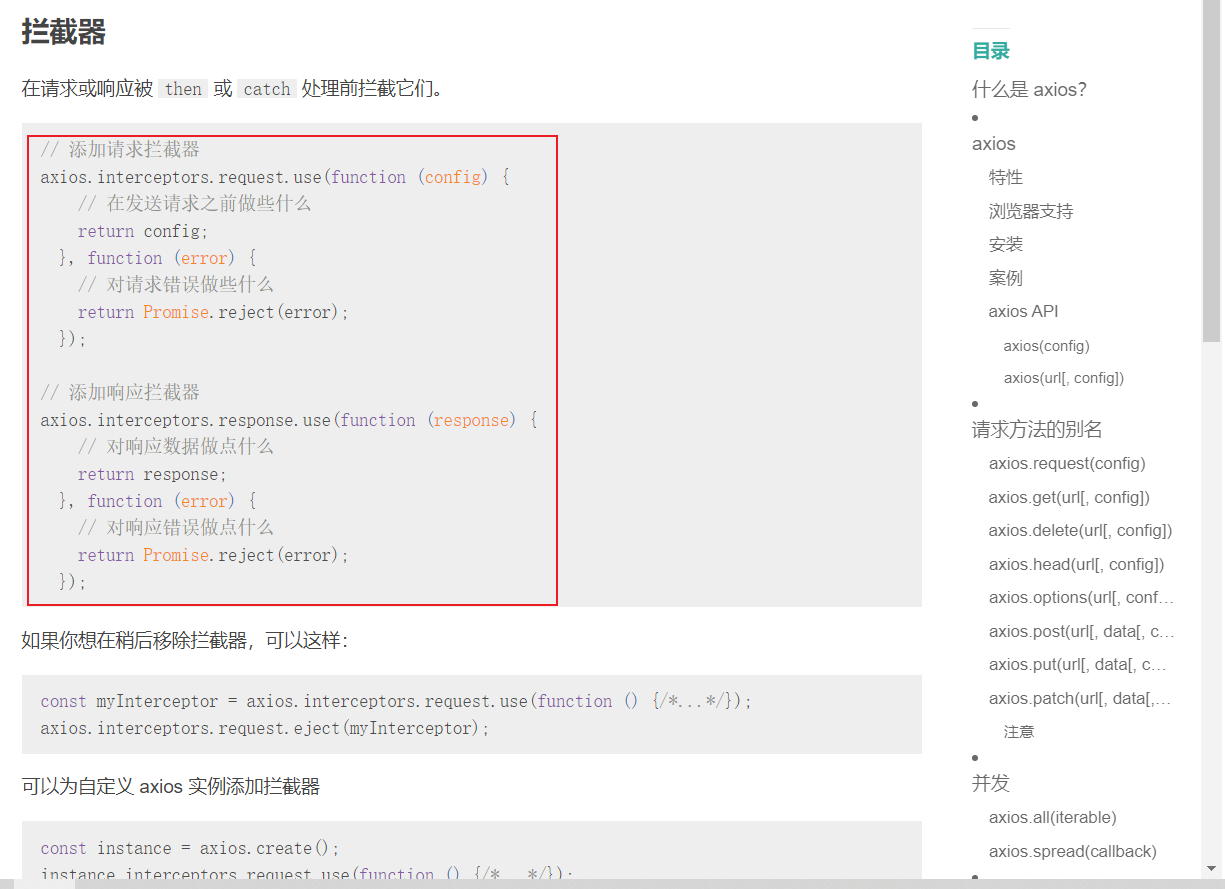Image resolution: width=1225 pixels, height=889 pixels.
Task: Open the 特性 section
Action: click(1006, 177)
